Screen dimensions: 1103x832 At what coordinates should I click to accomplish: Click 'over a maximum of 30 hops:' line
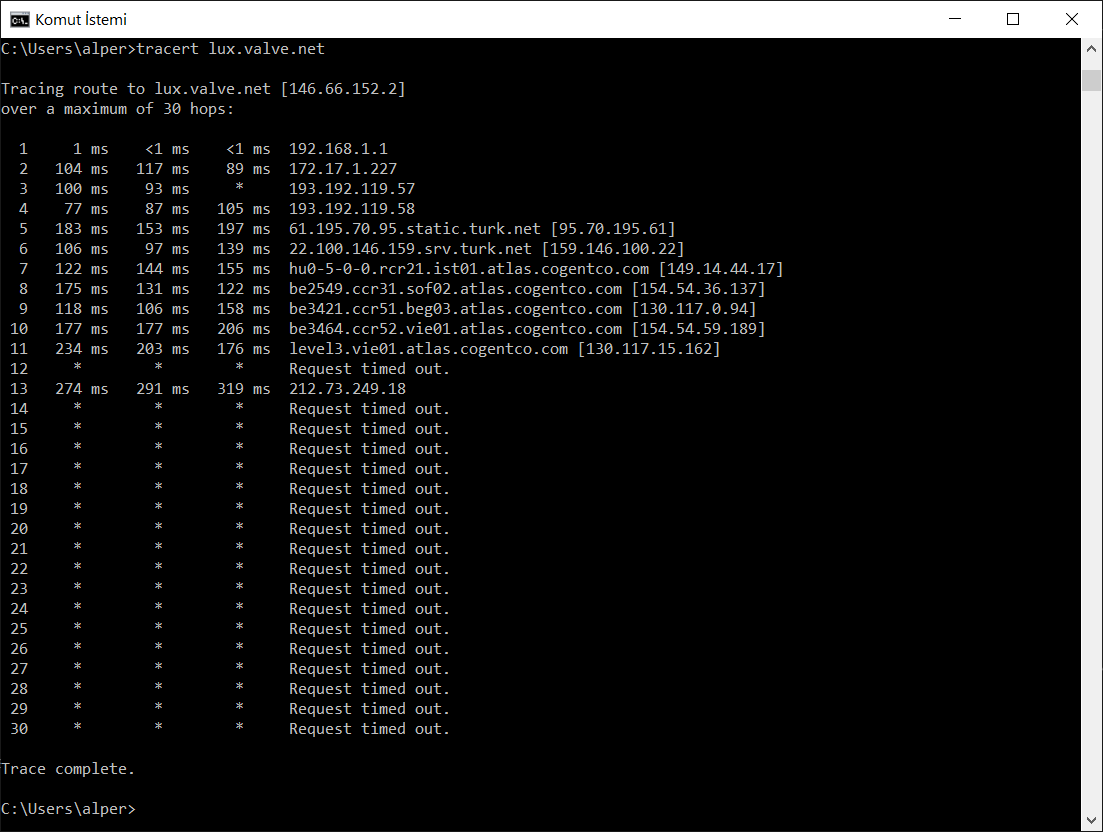click(x=117, y=109)
